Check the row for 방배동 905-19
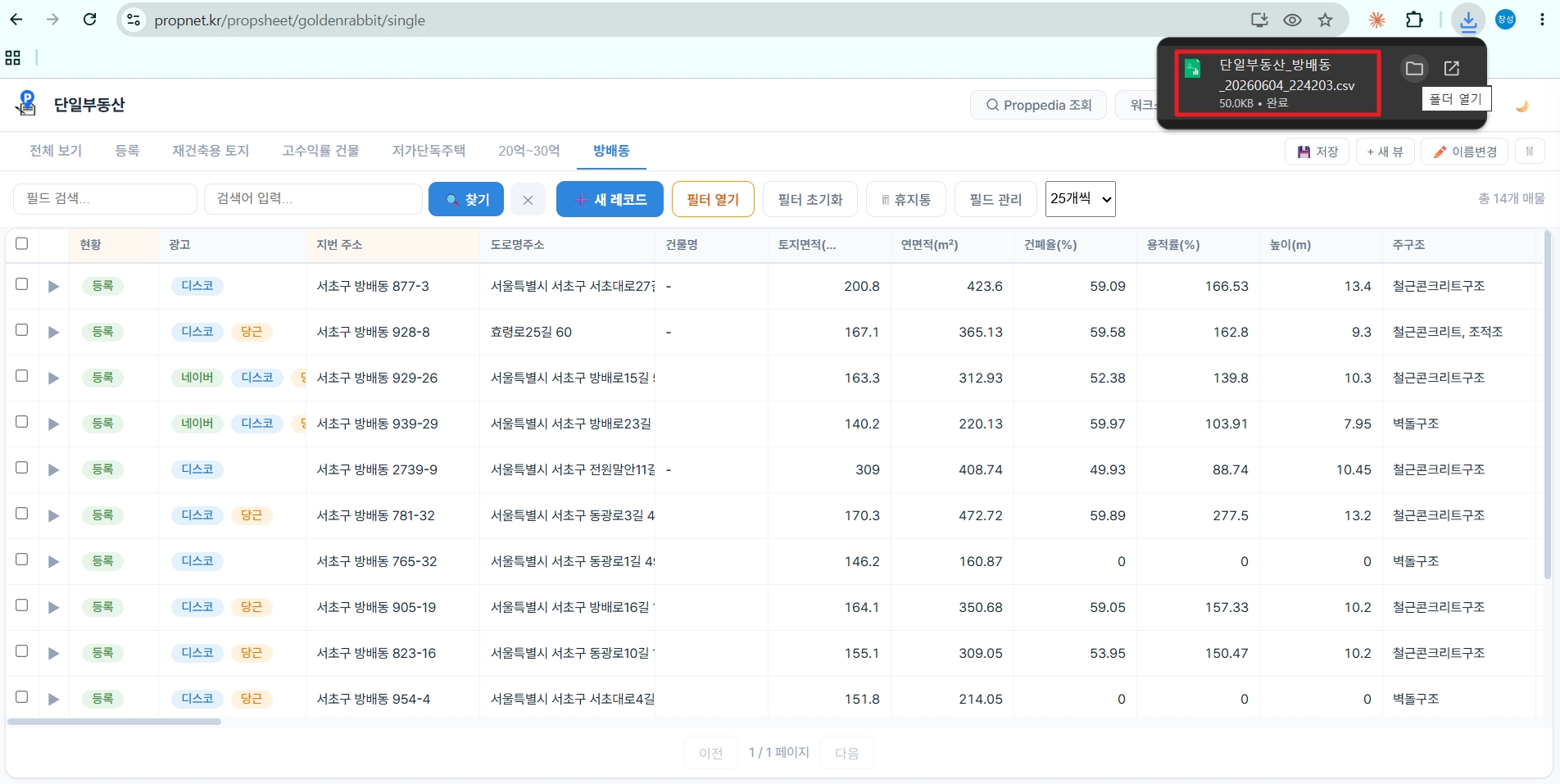Viewport: 1560px width, 784px height. pyautogui.click(x=22, y=605)
